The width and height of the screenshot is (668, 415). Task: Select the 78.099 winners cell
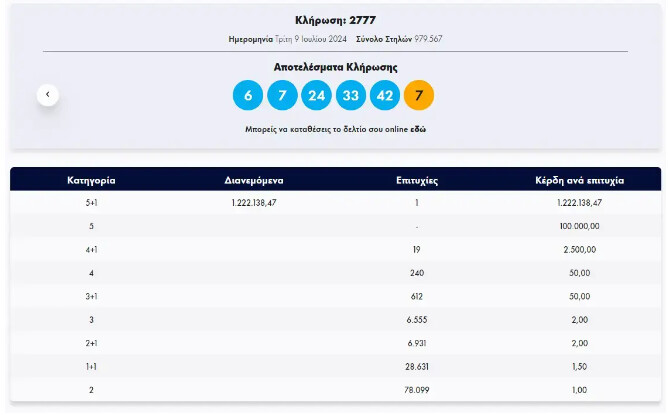(417, 389)
